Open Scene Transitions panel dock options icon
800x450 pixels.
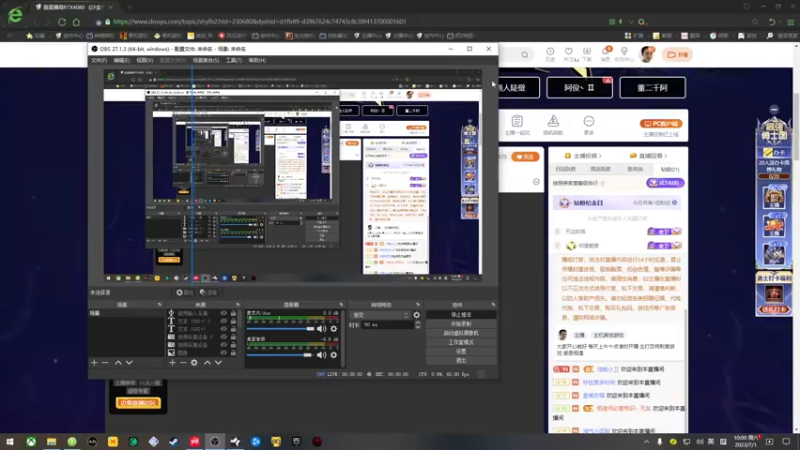[418, 305]
